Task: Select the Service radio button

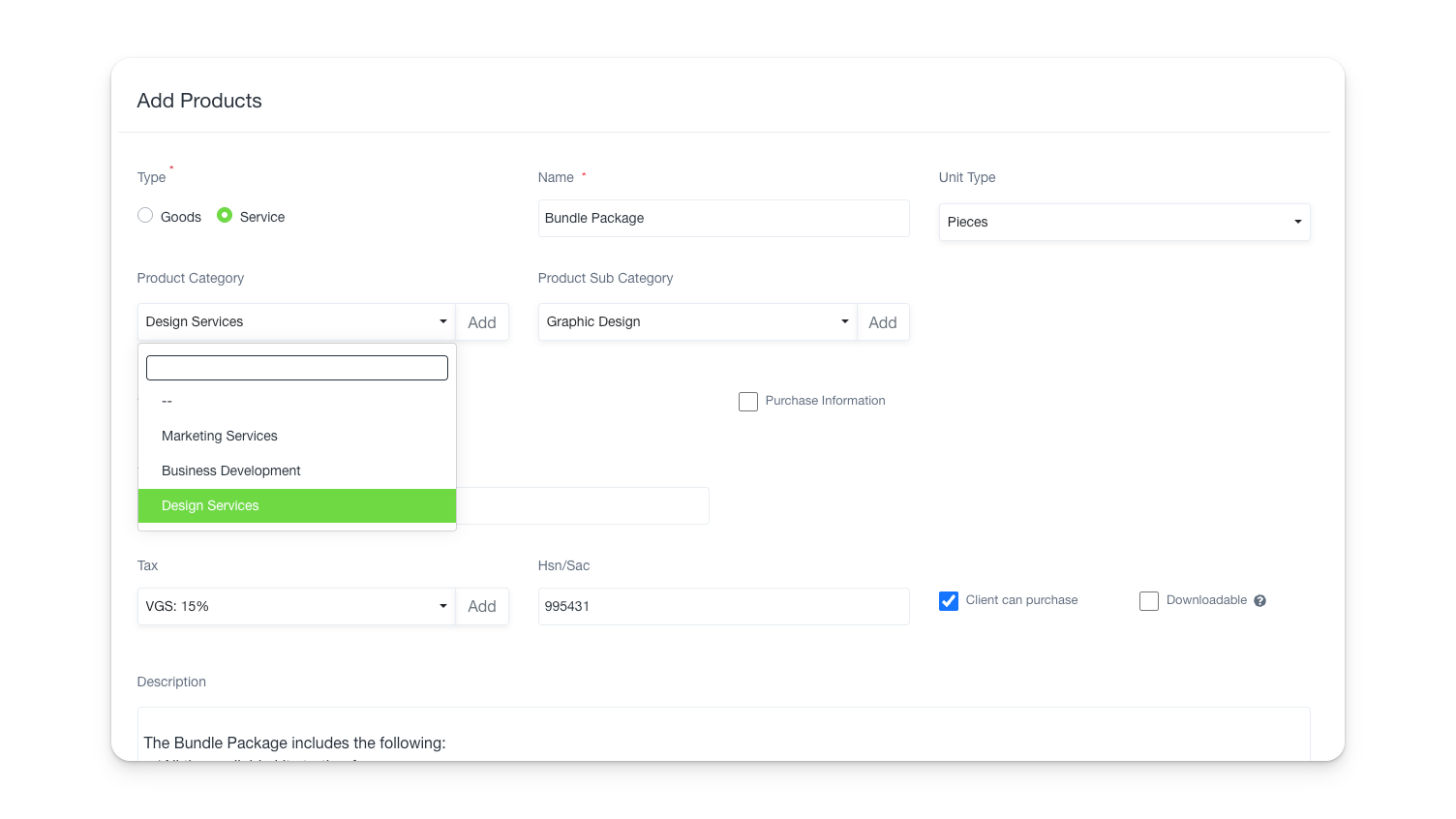Action: click(225, 216)
